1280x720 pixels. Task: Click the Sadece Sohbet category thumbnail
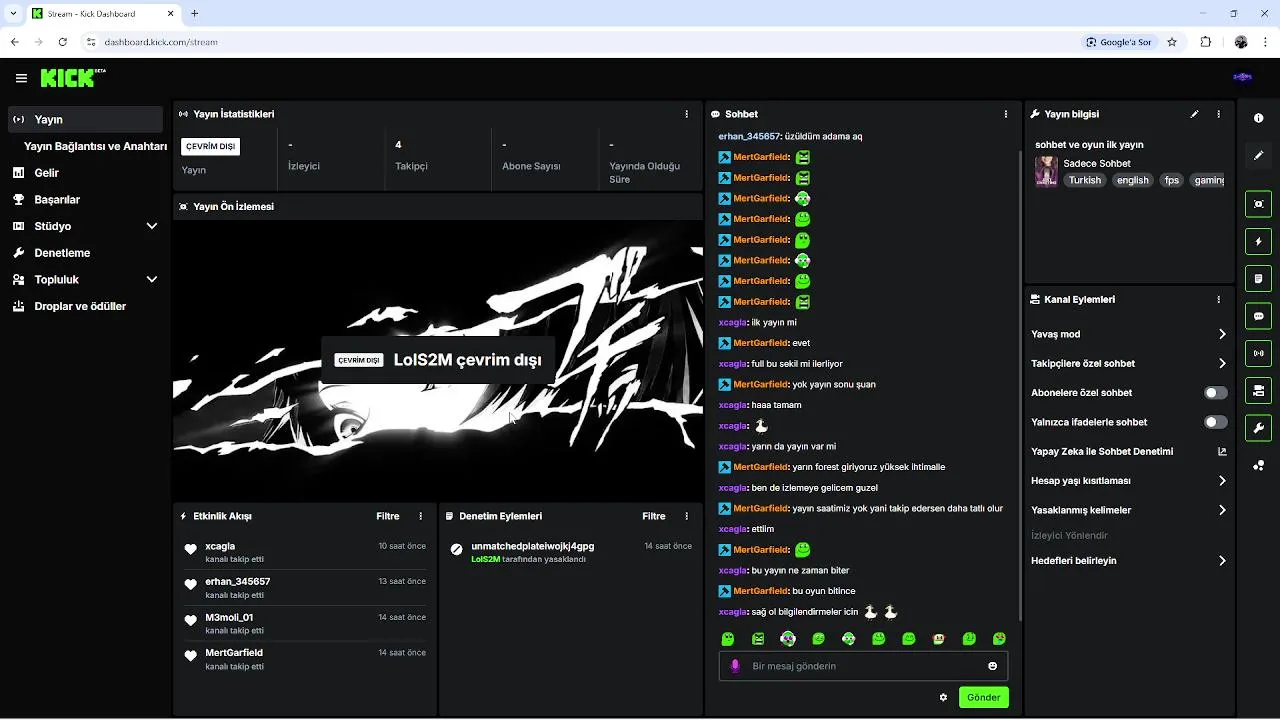[x=1046, y=171]
